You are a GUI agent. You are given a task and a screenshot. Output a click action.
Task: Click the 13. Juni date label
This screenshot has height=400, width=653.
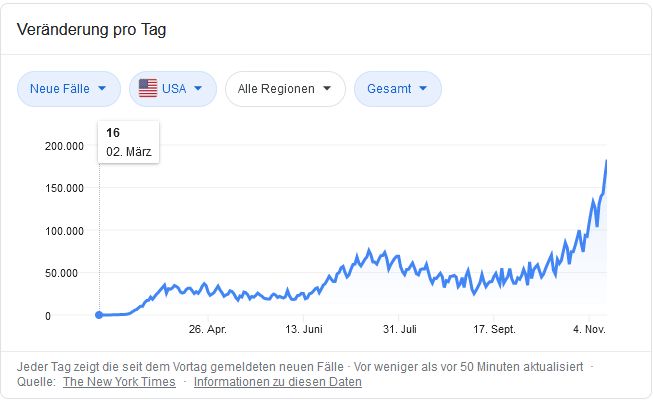coord(304,329)
